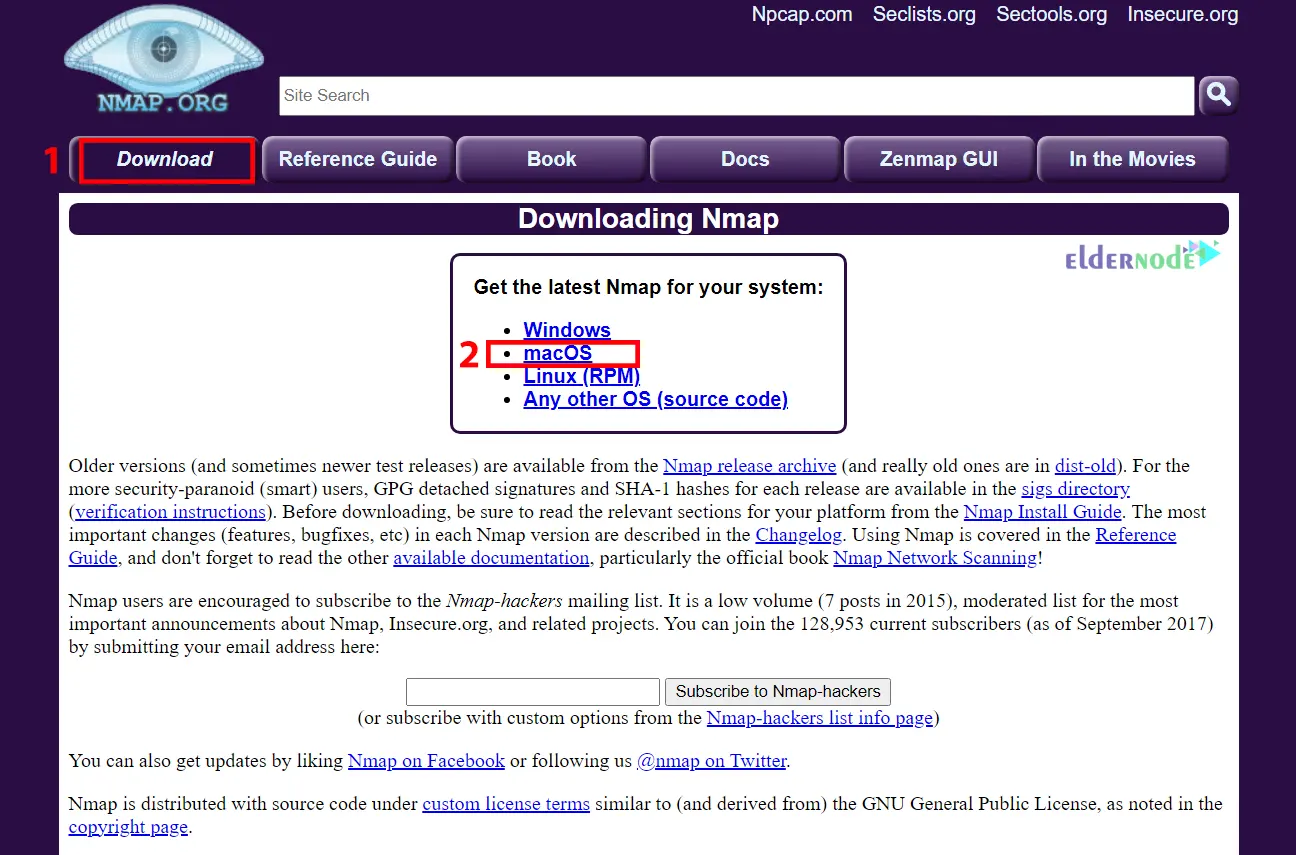Open the Seclists.org link

(x=924, y=14)
